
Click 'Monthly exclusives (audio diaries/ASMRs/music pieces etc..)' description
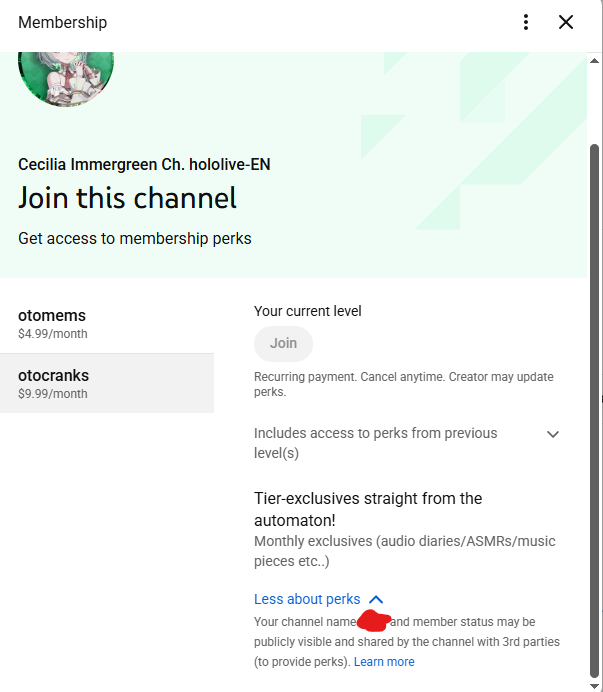405,551
